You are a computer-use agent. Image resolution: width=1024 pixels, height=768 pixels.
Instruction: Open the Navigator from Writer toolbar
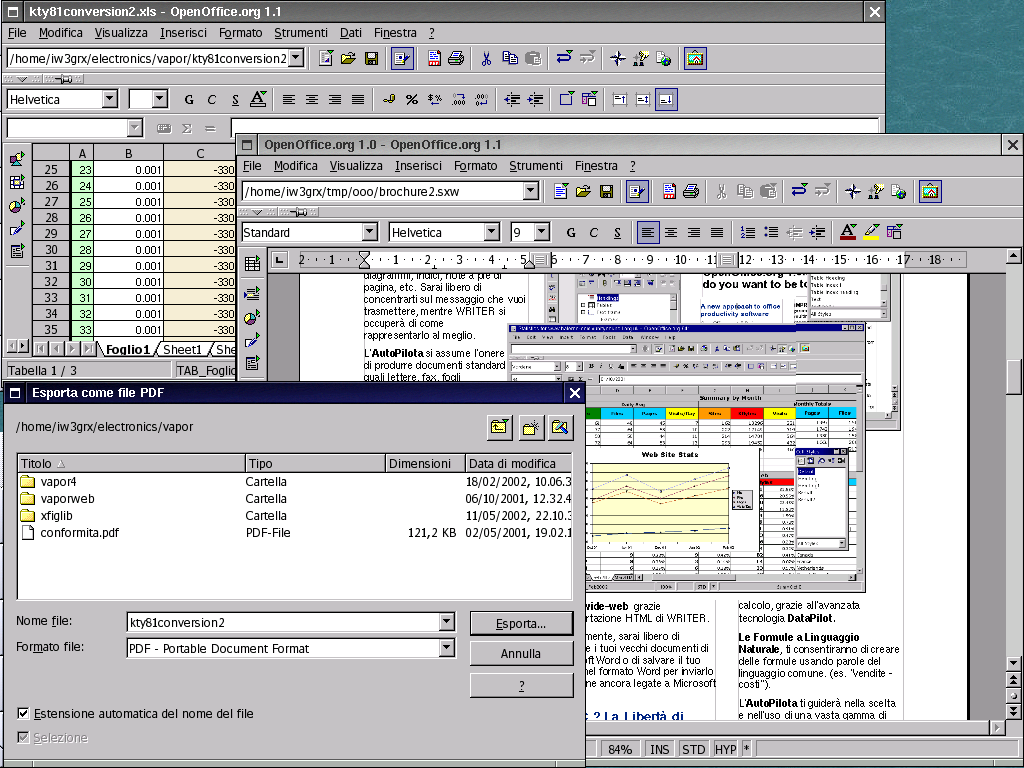(x=852, y=191)
